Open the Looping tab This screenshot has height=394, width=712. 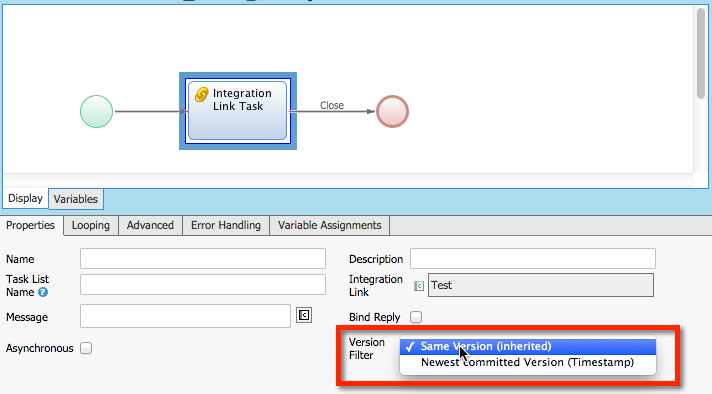coord(91,225)
